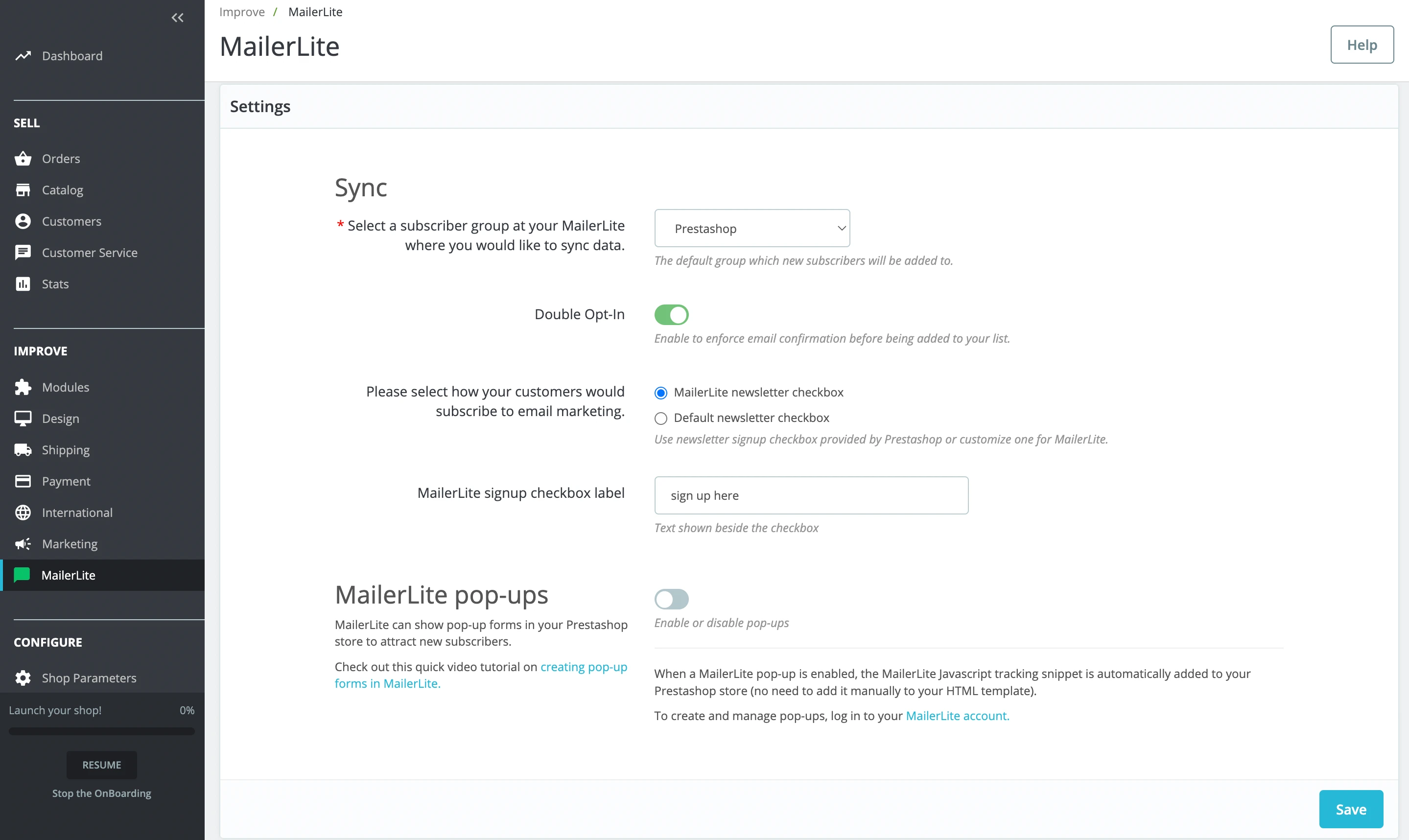Go to Dashboard in sidebar
Image resolution: width=1409 pixels, height=840 pixels.
tap(72, 56)
